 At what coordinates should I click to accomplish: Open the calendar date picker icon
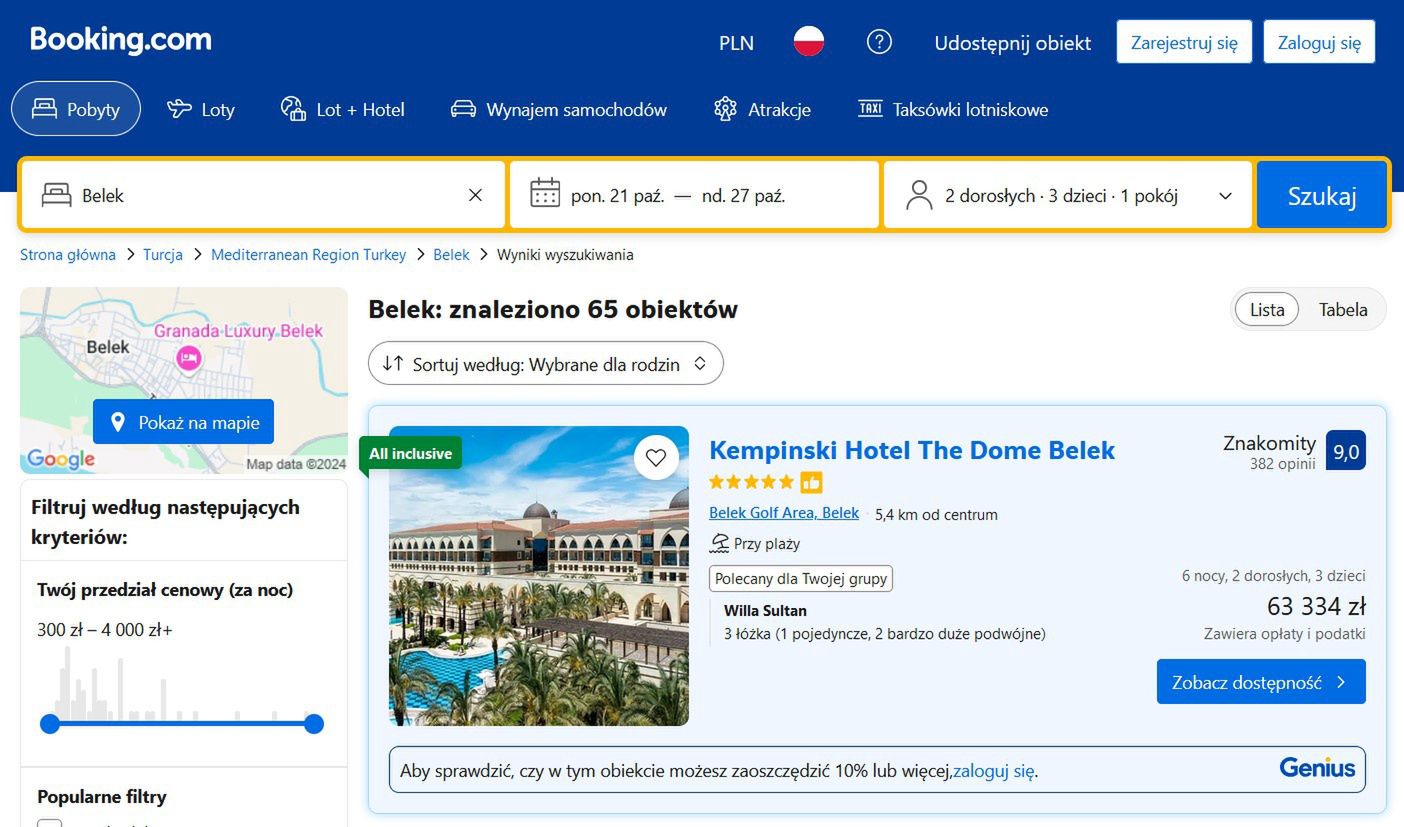(x=545, y=195)
